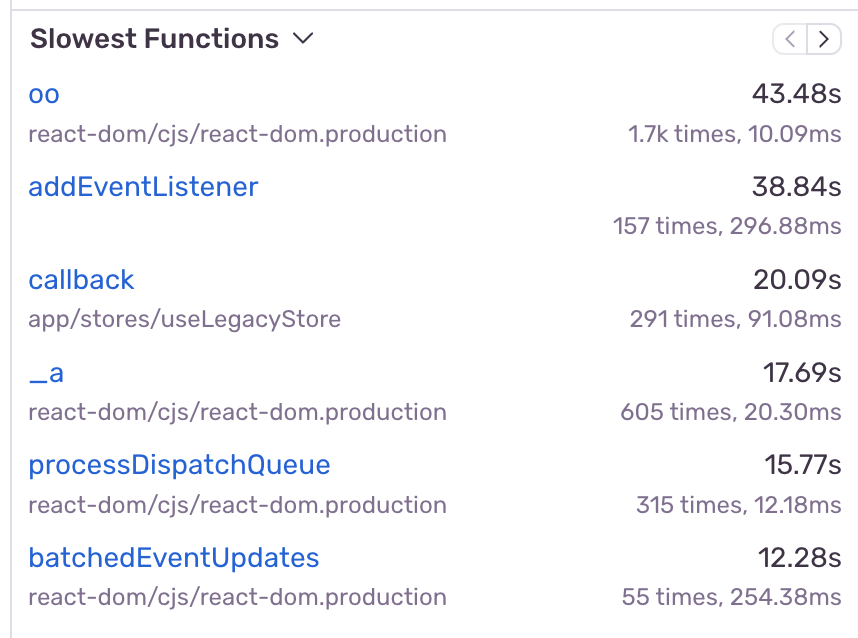Click the '315 times, 12.18ms' stat

pyautogui.click(x=738, y=505)
